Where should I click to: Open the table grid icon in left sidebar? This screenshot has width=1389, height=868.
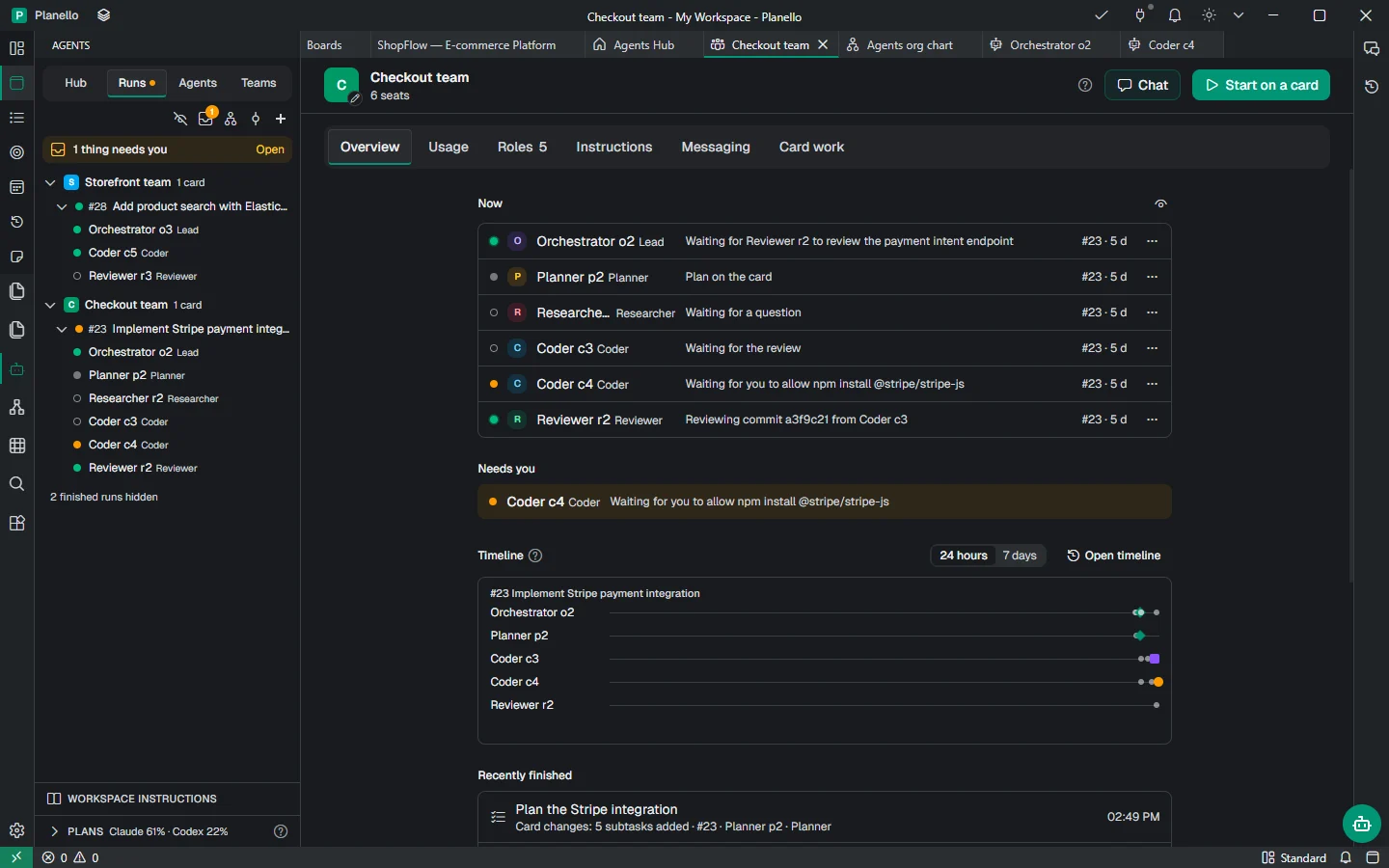[16, 446]
